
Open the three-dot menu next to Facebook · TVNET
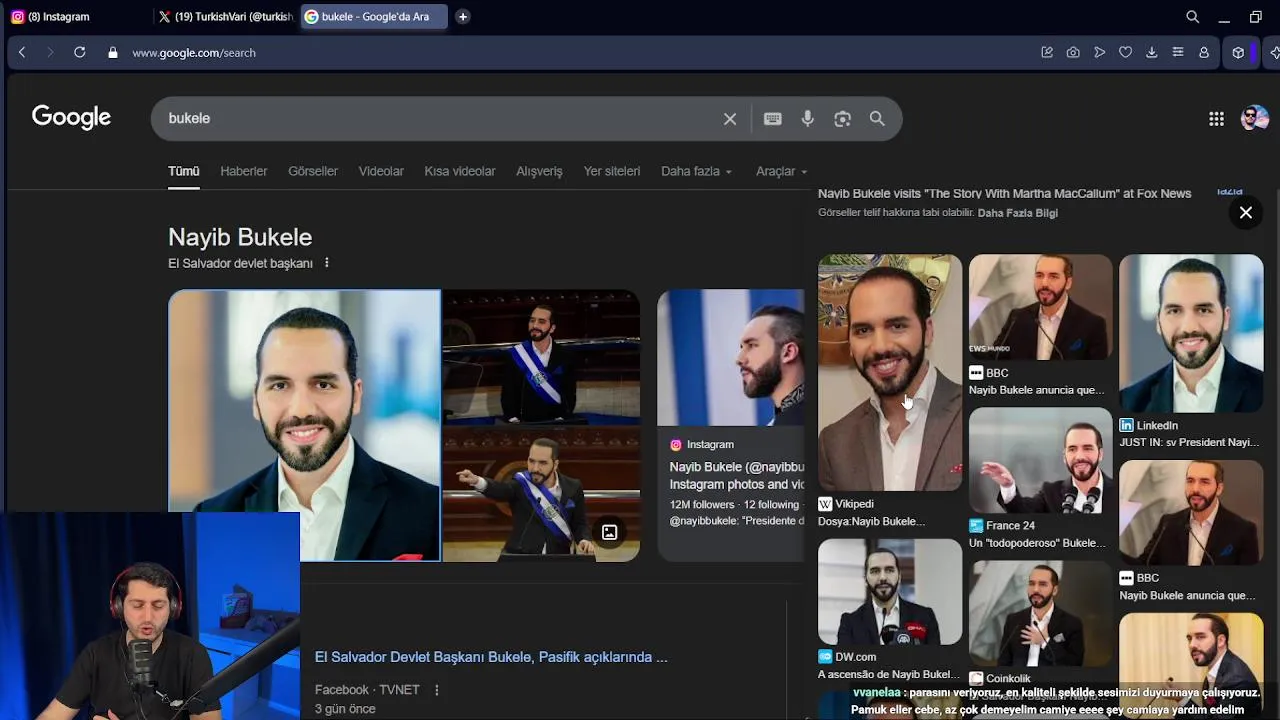coord(436,690)
